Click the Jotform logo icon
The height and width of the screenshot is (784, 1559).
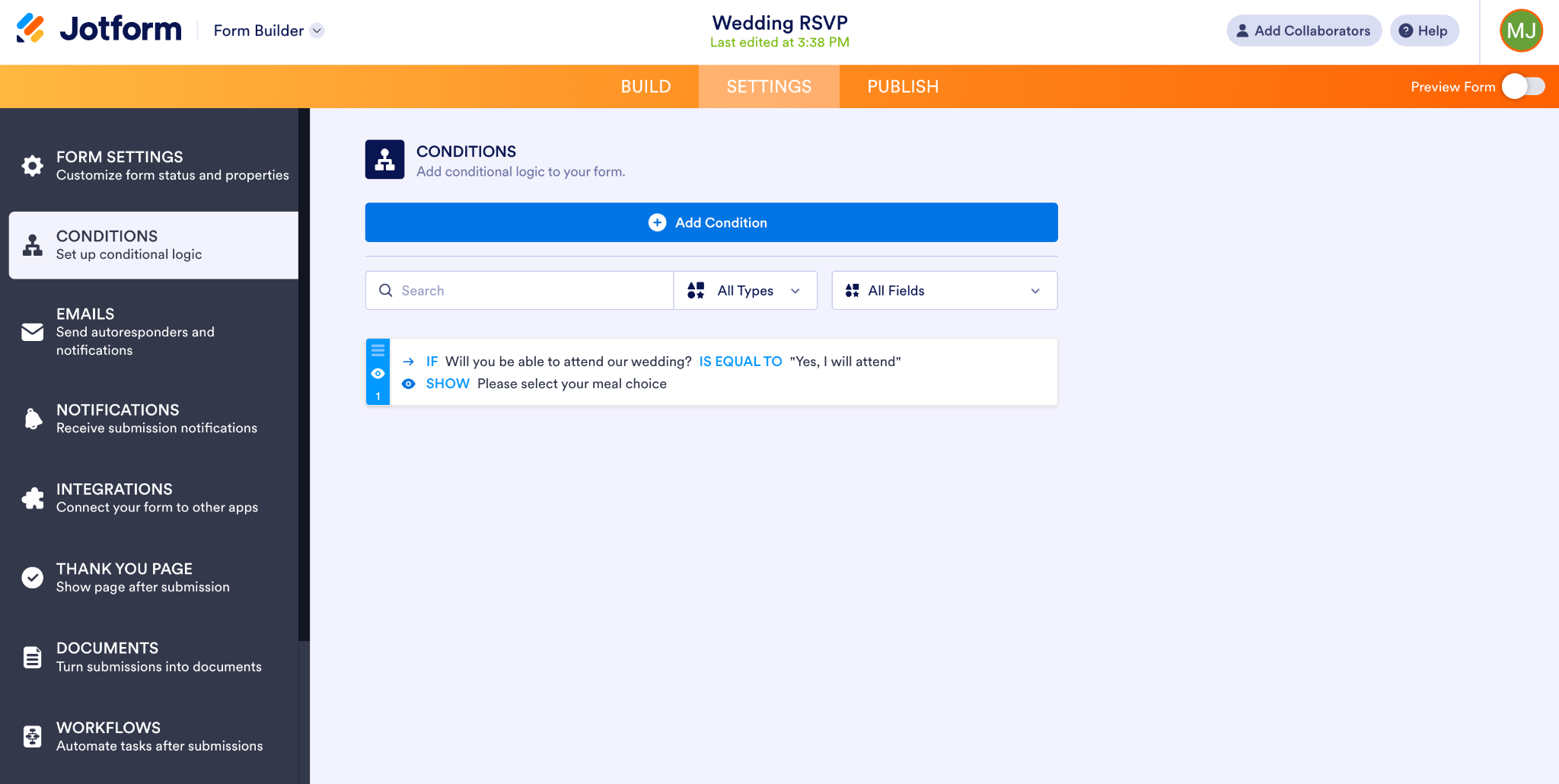coord(30,29)
